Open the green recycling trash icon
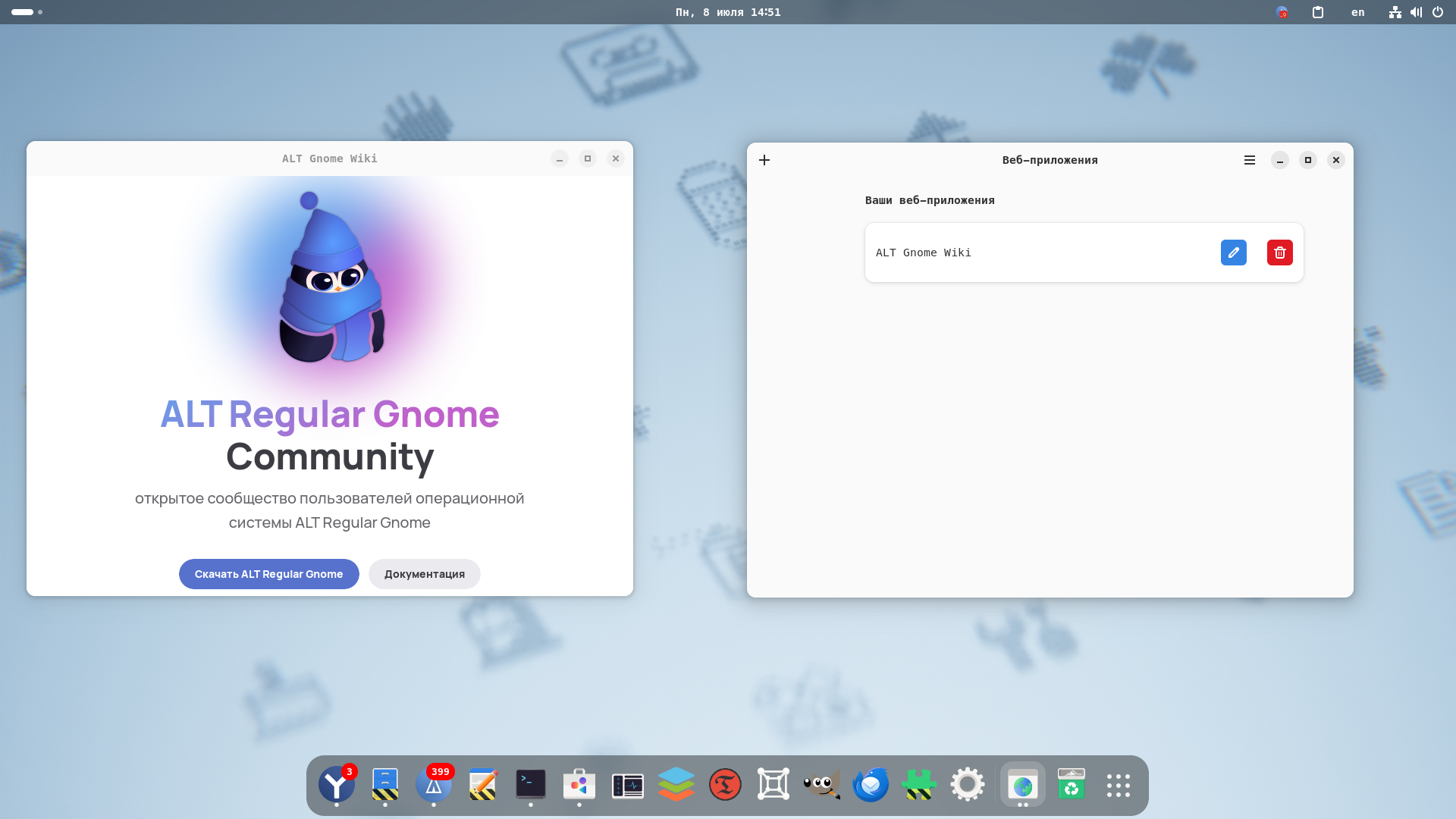Viewport: 1456px width, 819px height. tap(1072, 785)
